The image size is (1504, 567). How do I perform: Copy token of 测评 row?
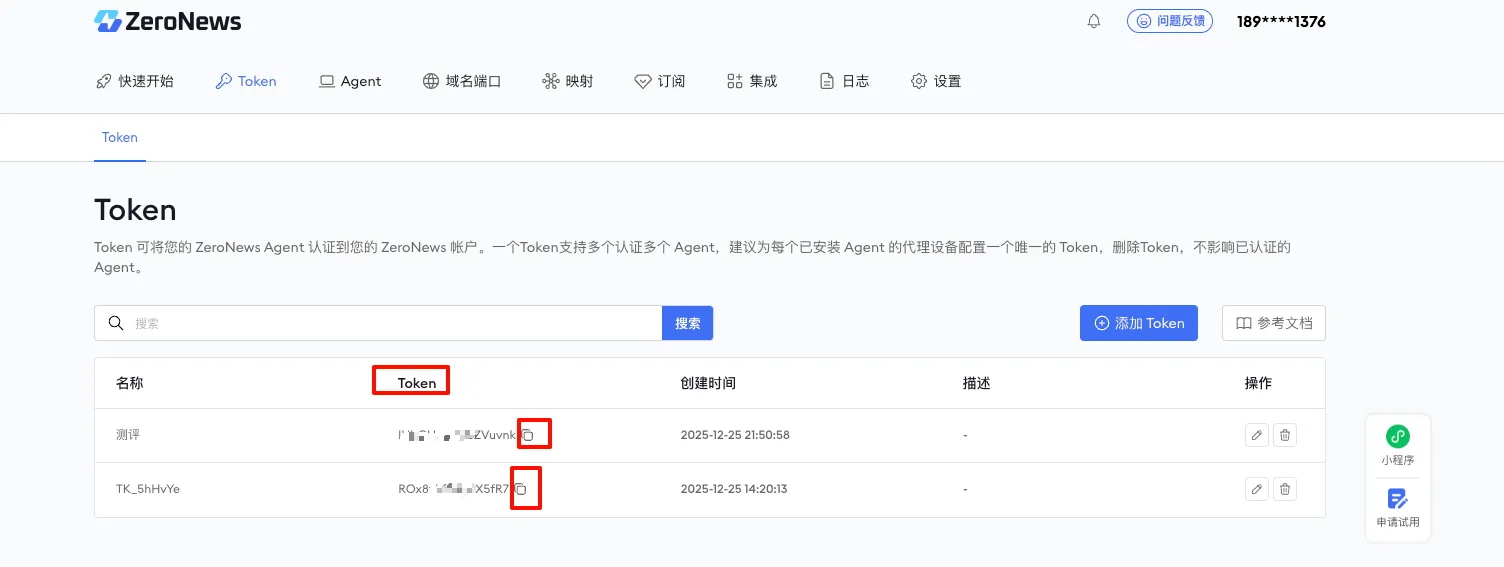529,435
